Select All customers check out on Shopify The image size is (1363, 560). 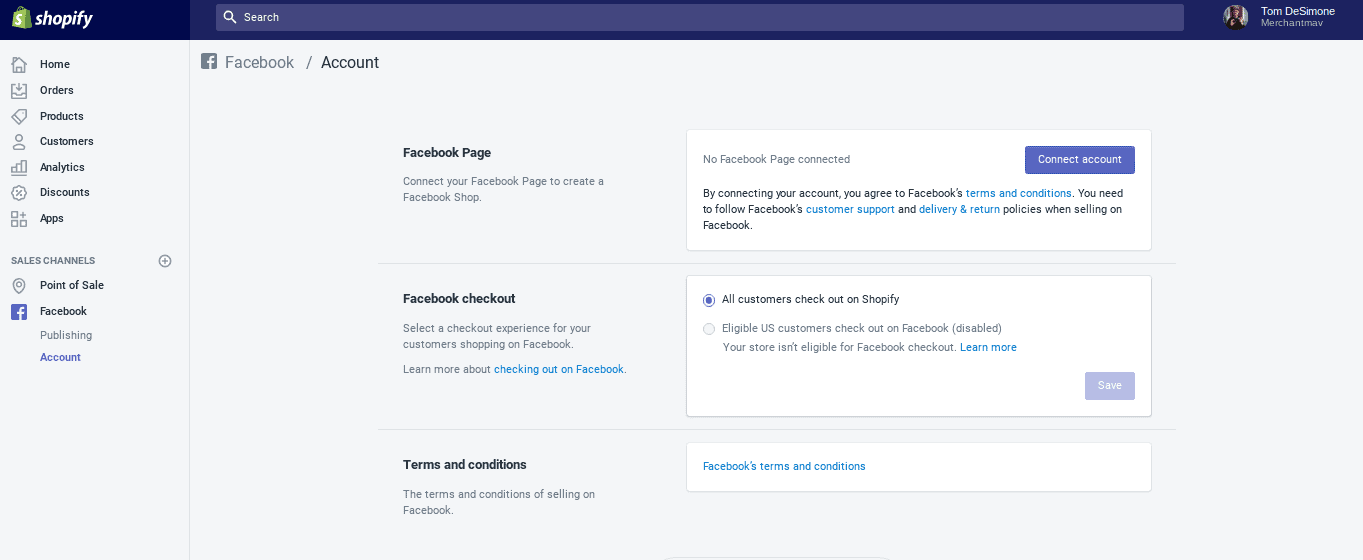coord(709,300)
